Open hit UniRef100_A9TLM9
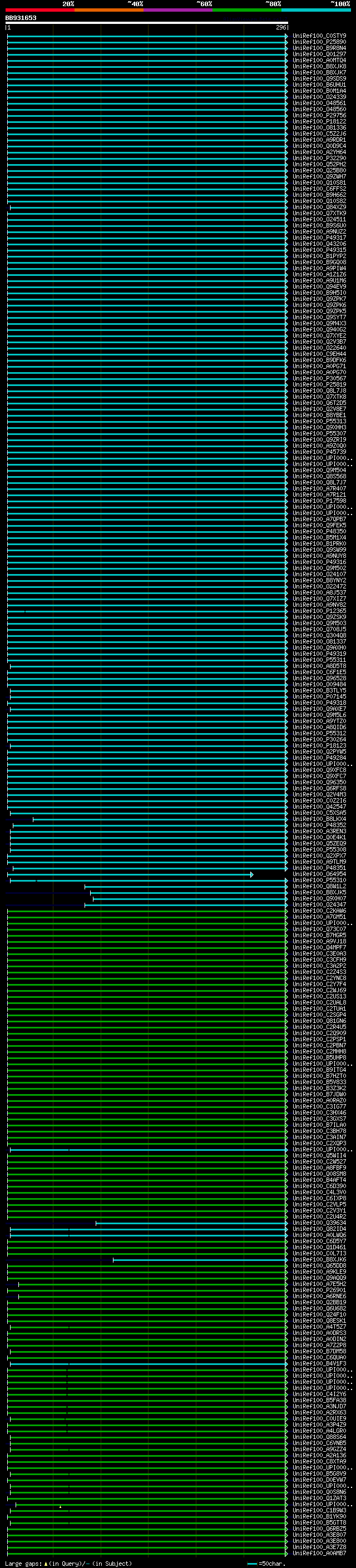Image resolution: width=356 pixels, height=1568 pixels. 319,862
